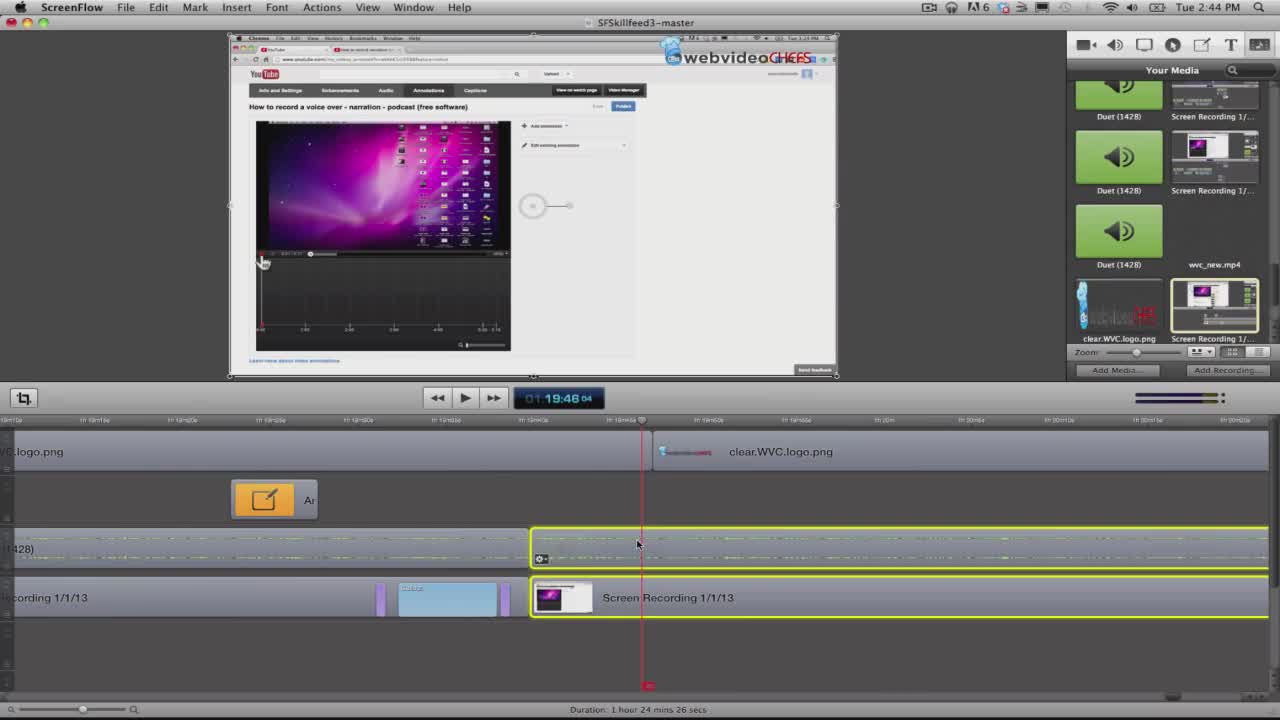Screen dimensions: 1280x720
Task: Click the Add Recording button
Action: (x=1227, y=370)
